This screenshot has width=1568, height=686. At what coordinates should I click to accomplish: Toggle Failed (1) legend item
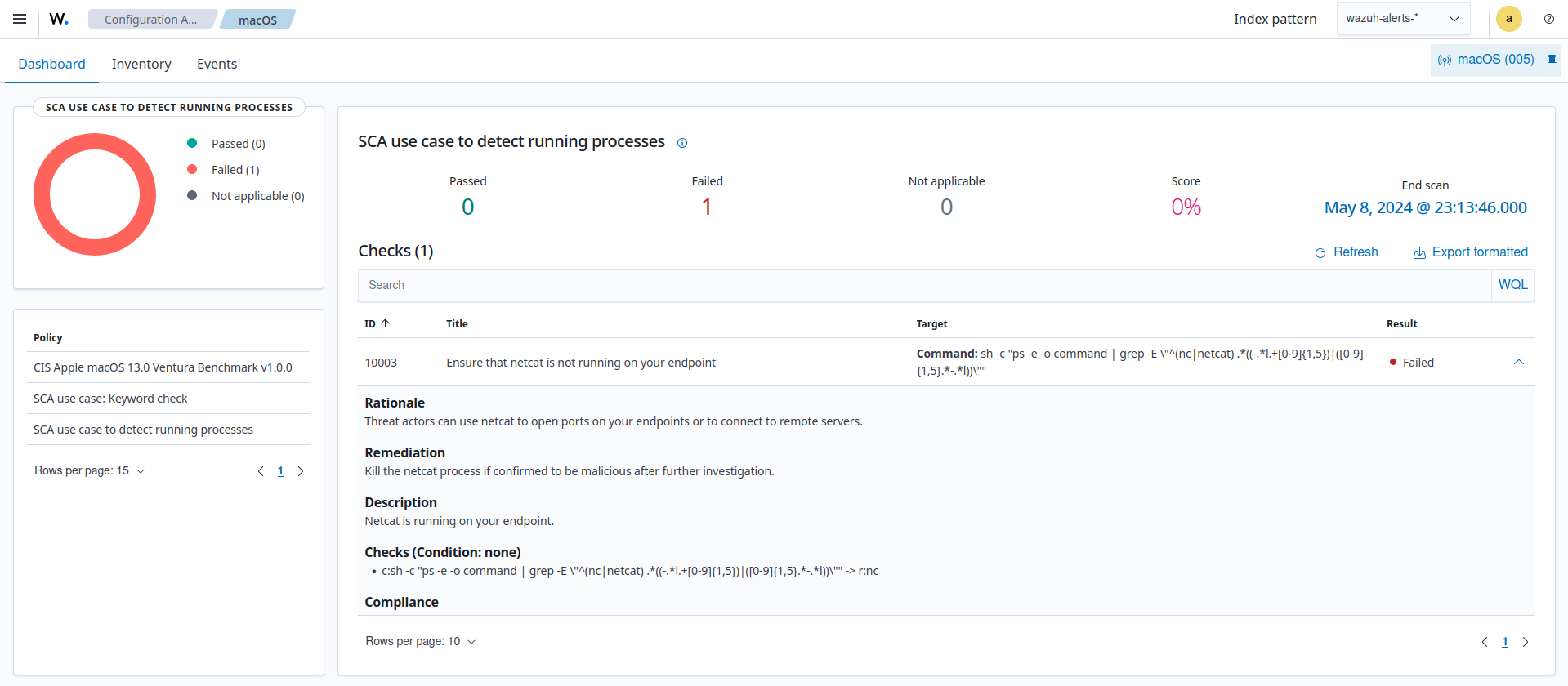click(235, 170)
